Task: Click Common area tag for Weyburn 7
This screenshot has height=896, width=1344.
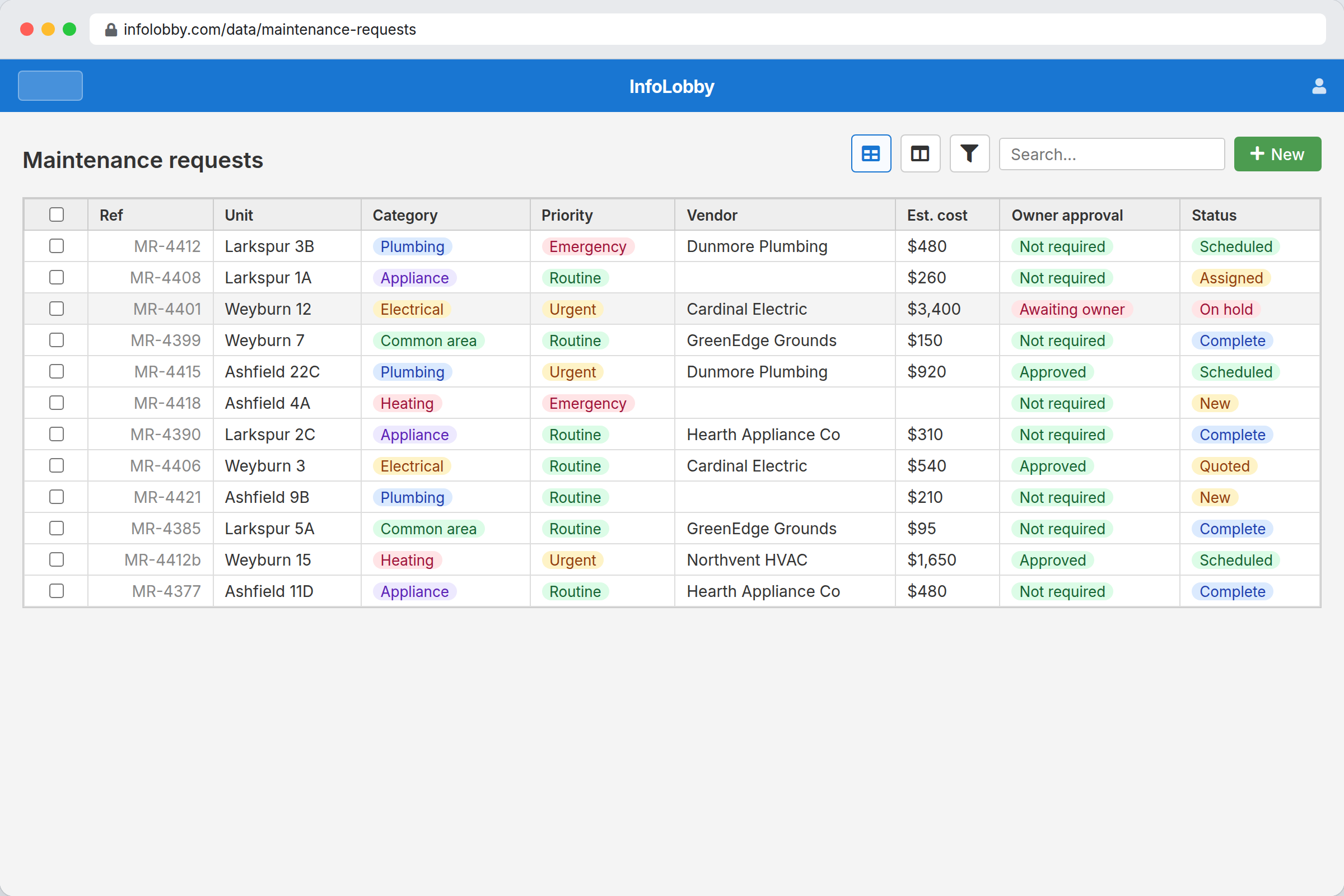Action: [x=428, y=340]
